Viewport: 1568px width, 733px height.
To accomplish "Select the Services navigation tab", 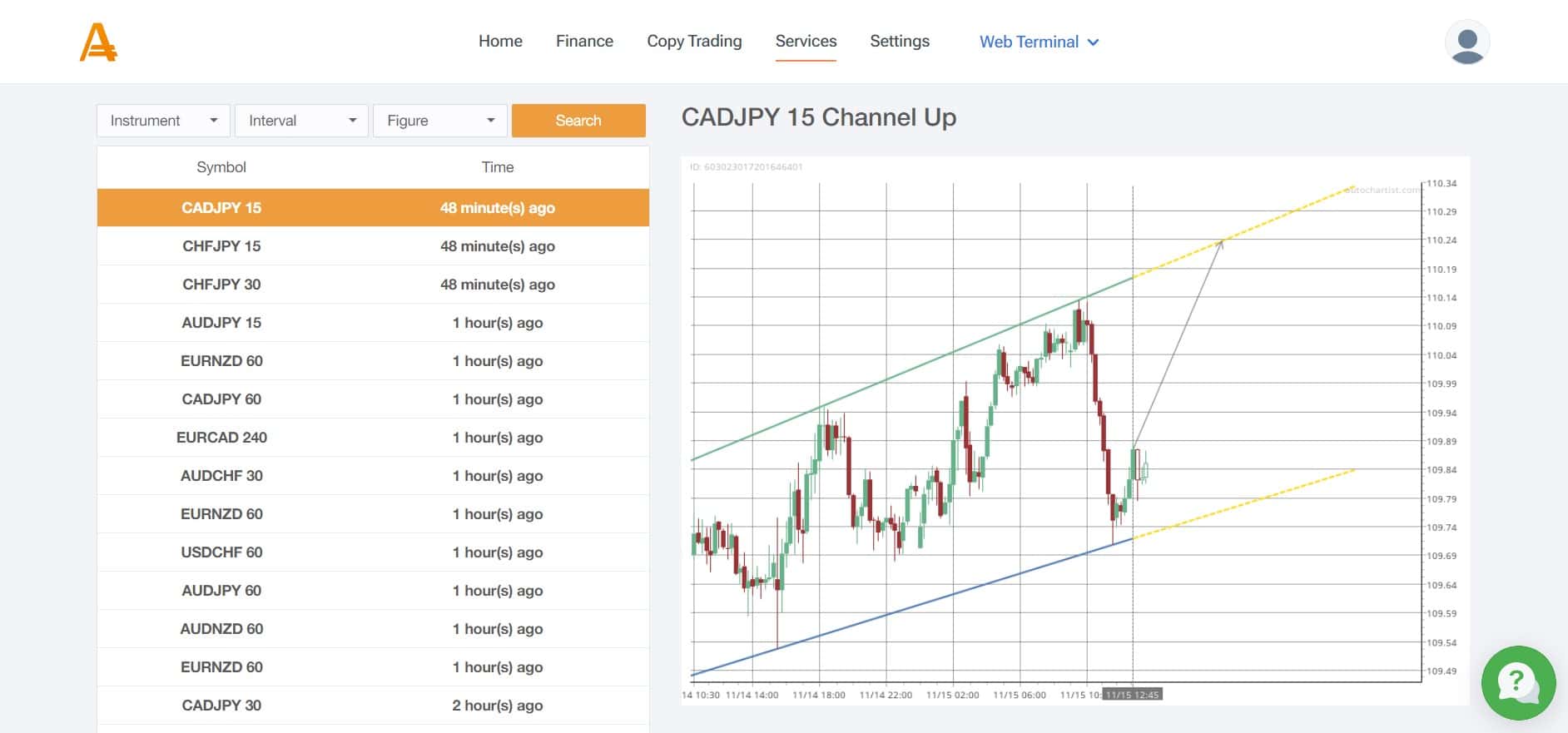I will pyautogui.click(x=806, y=41).
